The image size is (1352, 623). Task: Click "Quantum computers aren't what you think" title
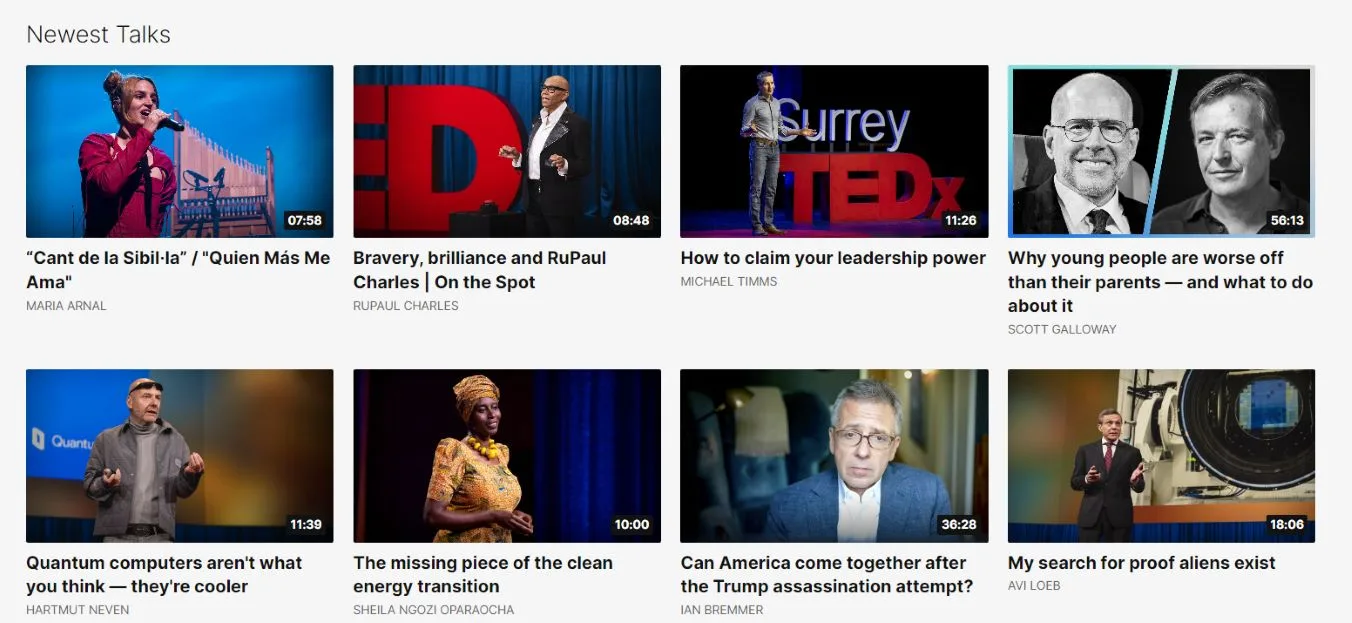tap(164, 575)
